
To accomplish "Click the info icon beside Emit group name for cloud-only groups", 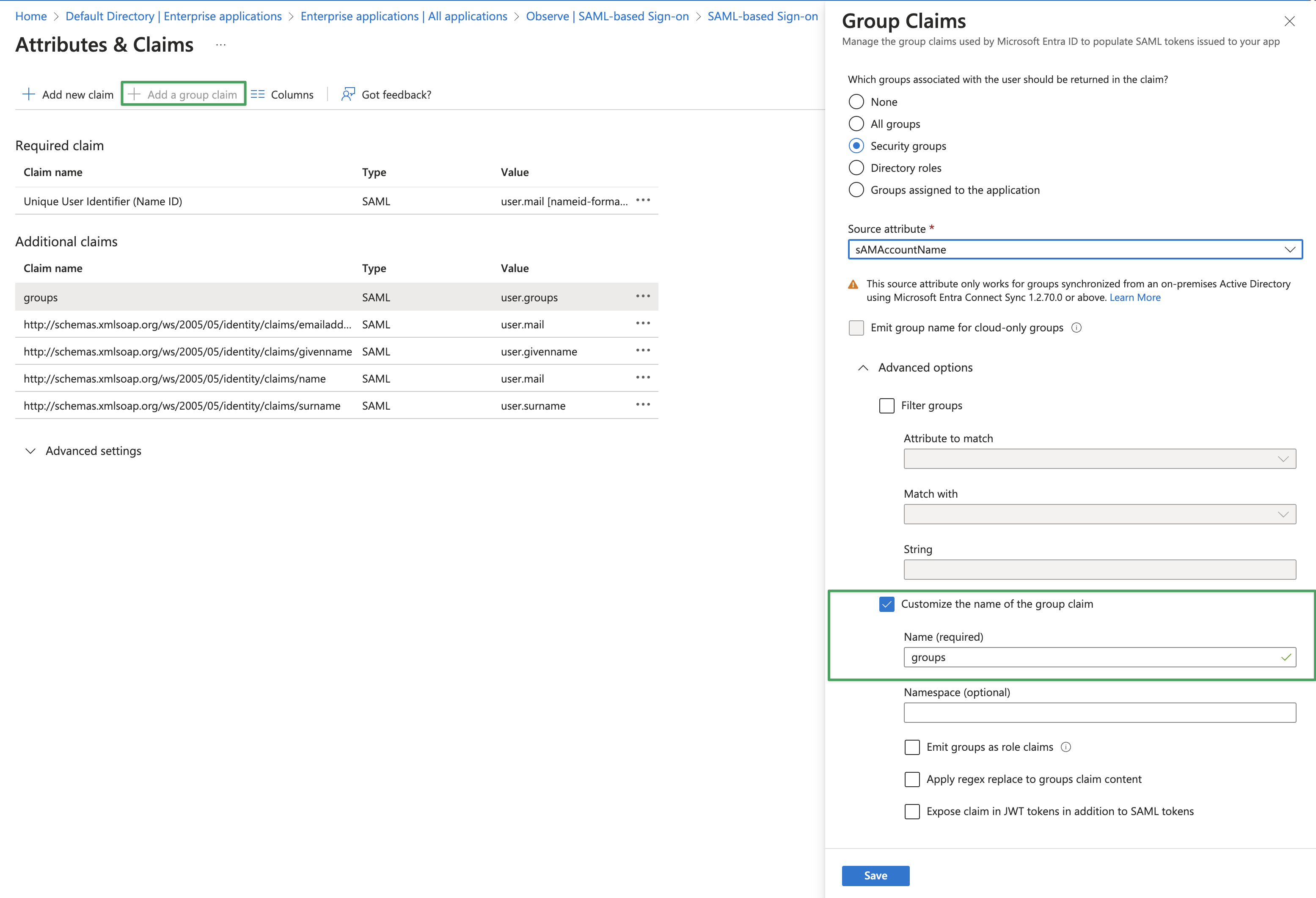I will pyautogui.click(x=1076, y=327).
